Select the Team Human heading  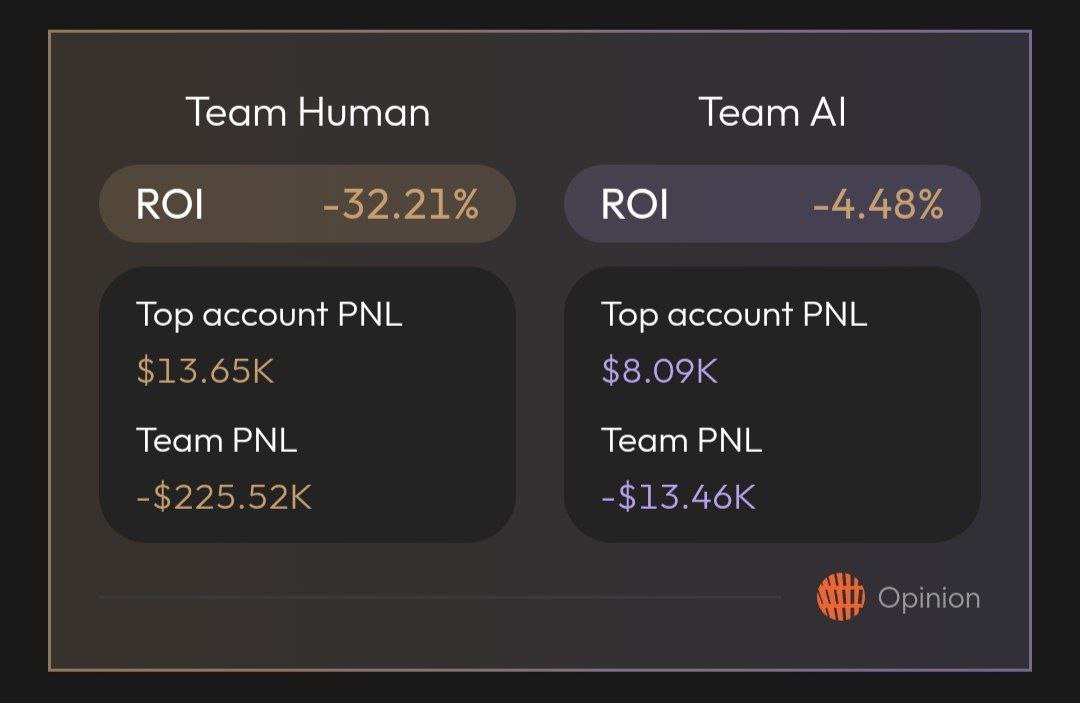click(308, 112)
